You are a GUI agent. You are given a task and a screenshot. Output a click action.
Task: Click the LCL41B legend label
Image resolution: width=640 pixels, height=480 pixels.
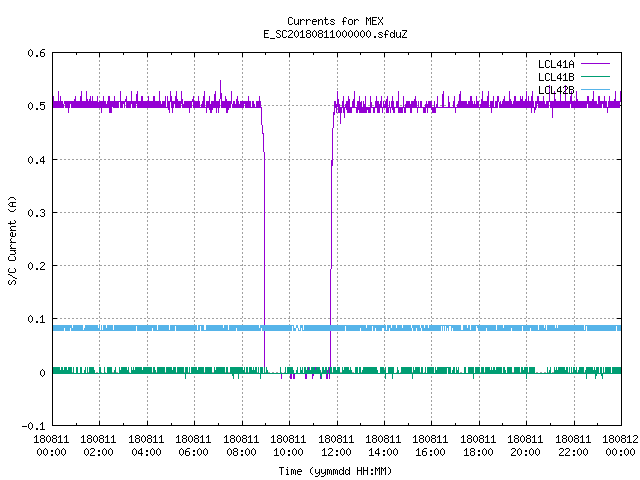point(556,77)
